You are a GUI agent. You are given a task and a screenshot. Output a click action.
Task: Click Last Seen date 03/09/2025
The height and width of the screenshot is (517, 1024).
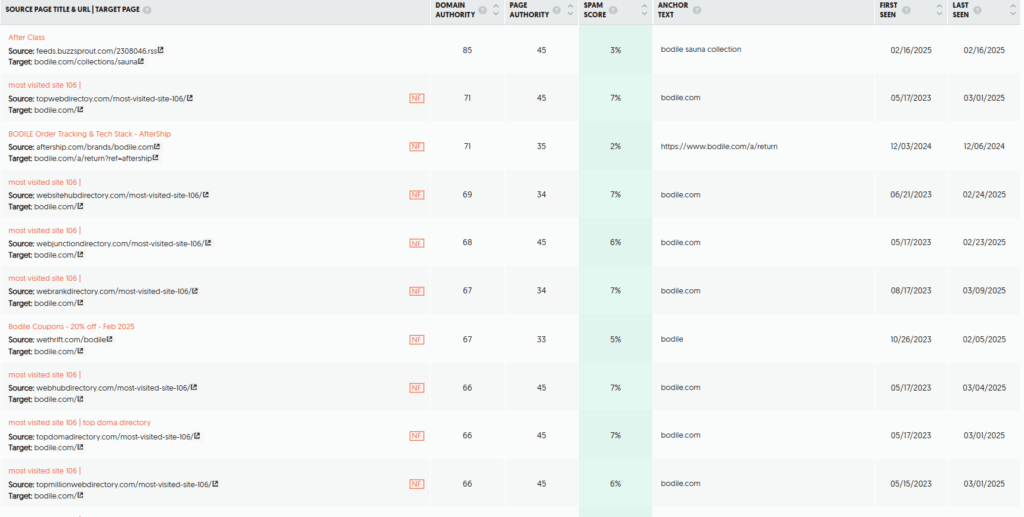pyautogui.click(x=985, y=291)
